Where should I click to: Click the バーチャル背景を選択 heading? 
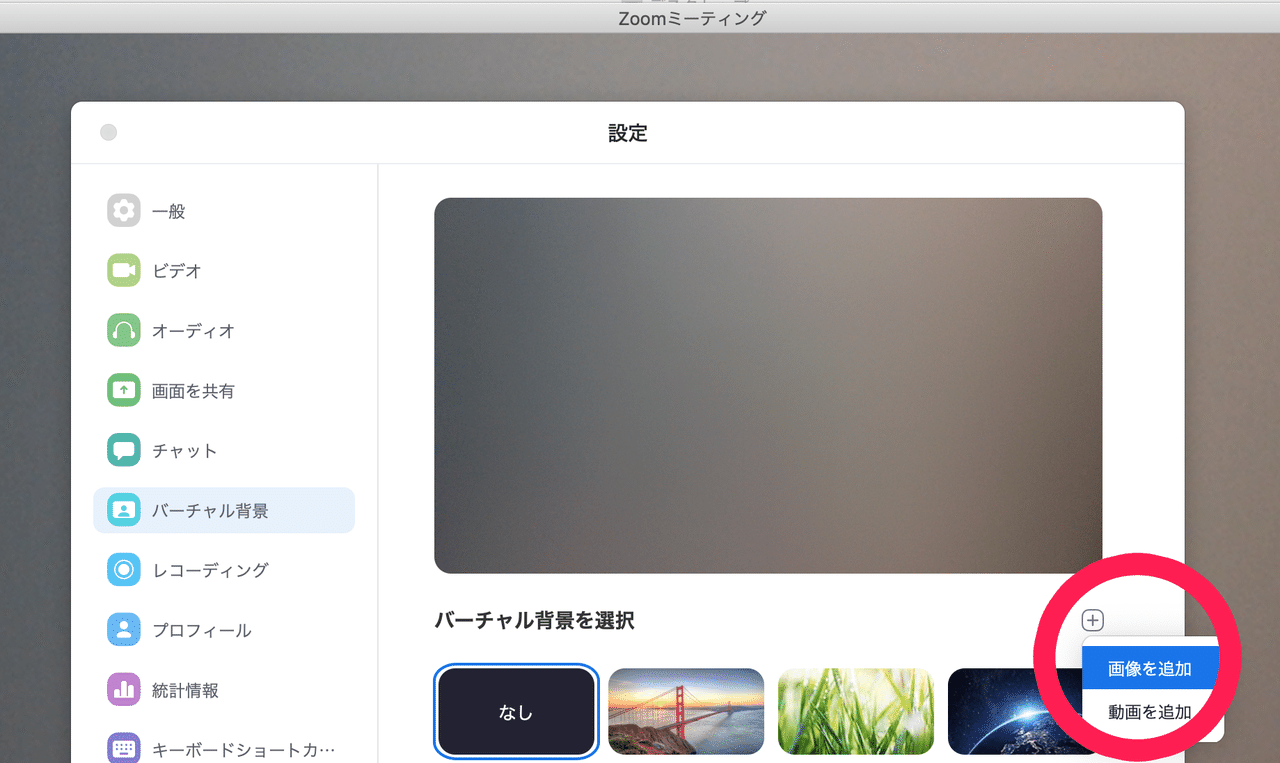[534, 620]
